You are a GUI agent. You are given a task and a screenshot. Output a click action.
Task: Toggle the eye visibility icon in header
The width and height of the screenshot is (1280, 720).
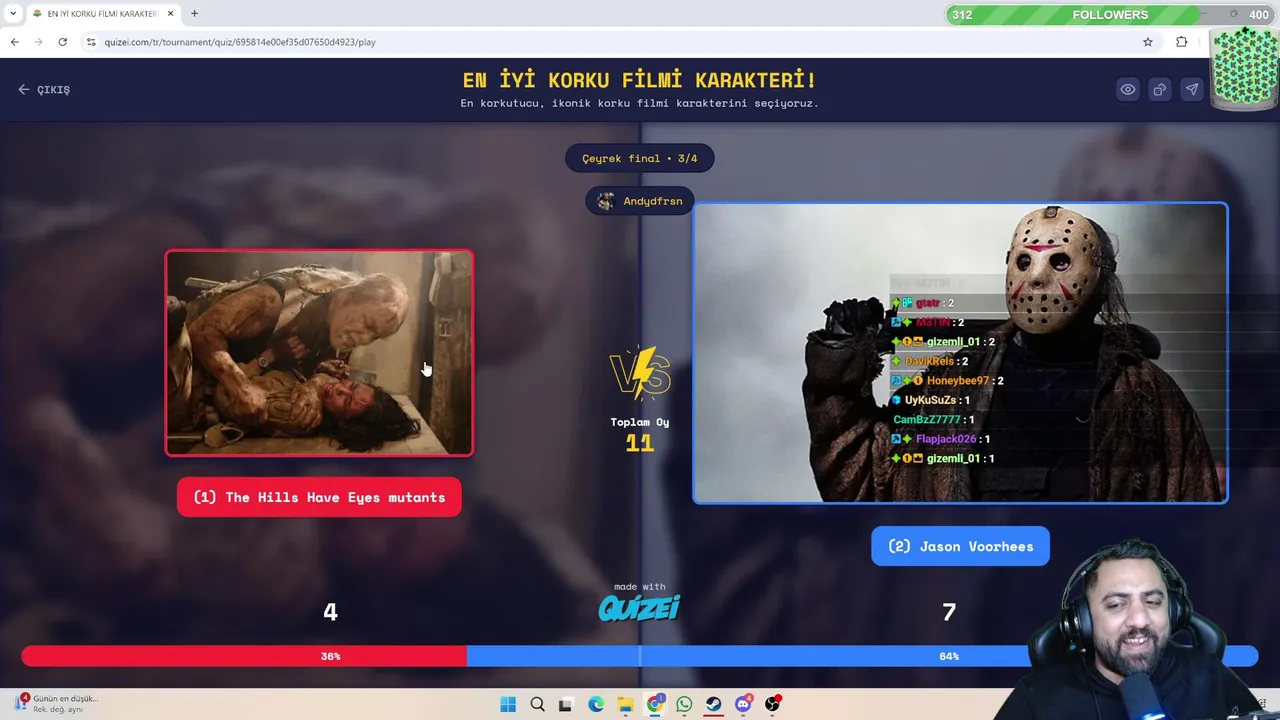1128,89
